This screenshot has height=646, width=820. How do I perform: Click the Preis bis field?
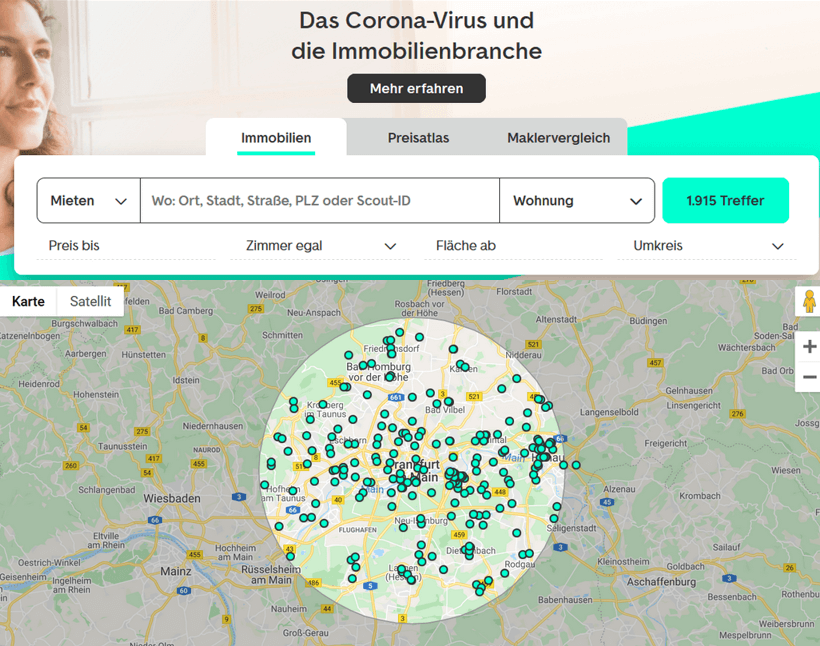click(126, 245)
